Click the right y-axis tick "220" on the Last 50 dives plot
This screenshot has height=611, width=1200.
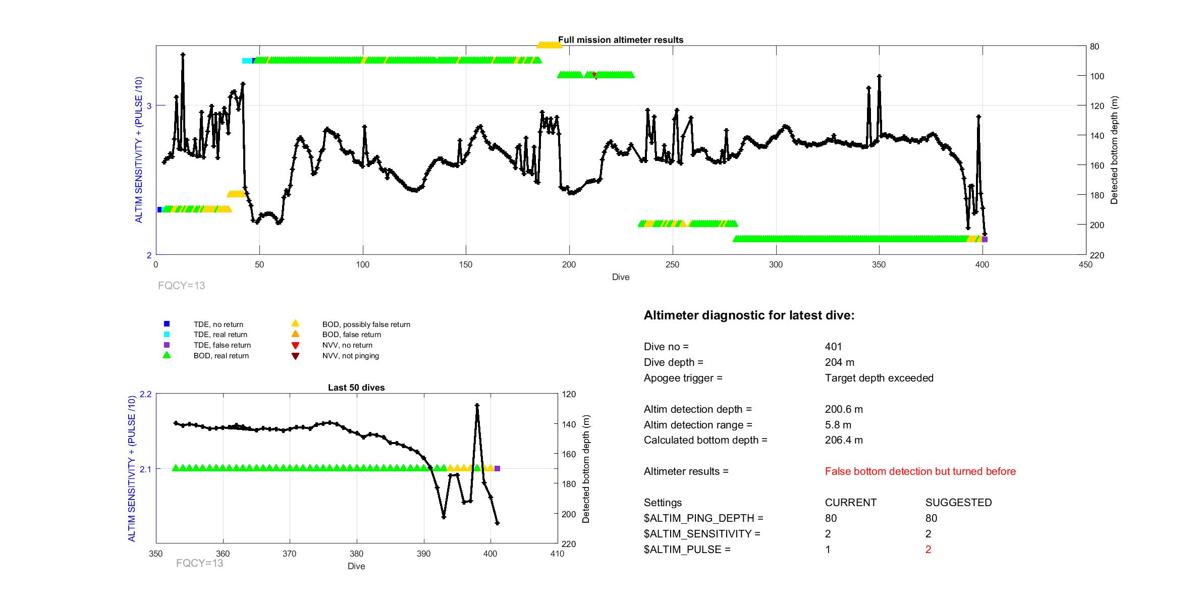571,544
